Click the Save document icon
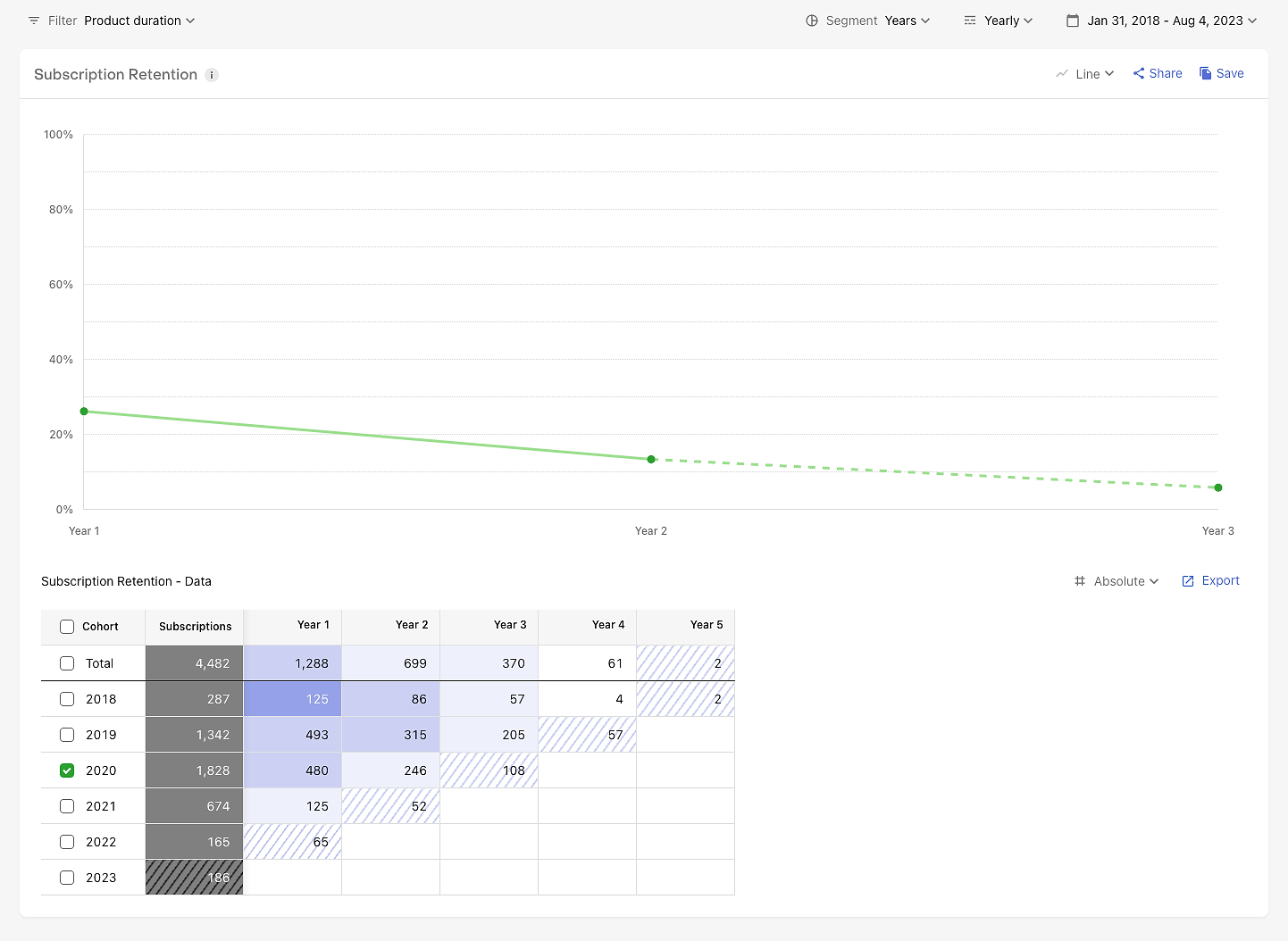Screen dimensions: 1288x941 click(x=1206, y=73)
